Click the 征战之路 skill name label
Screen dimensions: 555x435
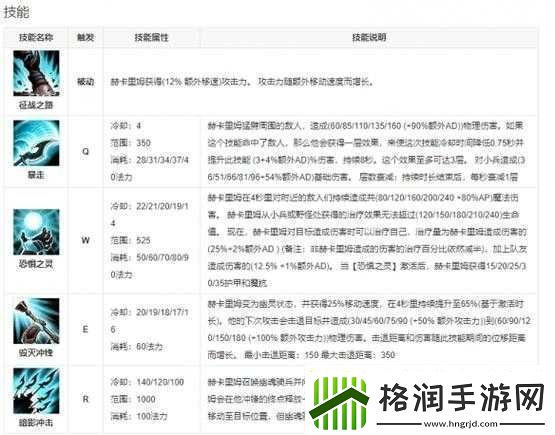pyautogui.click(x=36, y=105)
